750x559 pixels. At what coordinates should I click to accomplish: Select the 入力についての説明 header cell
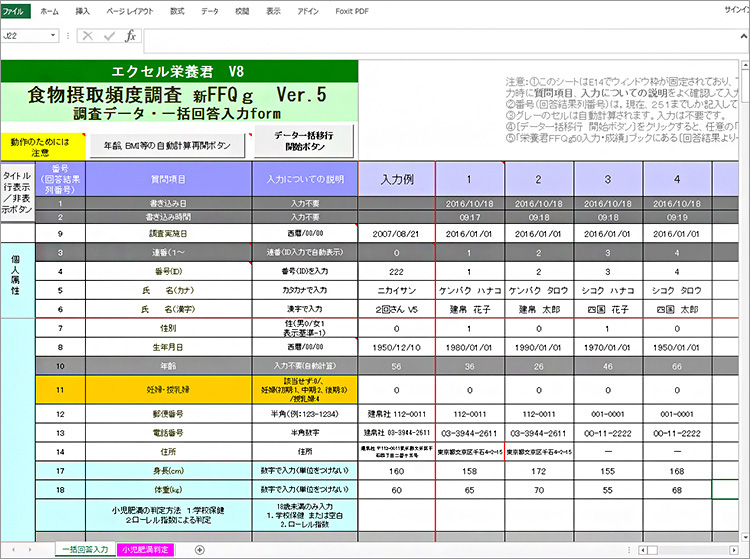pyautogui.click(x=305, y=179)
